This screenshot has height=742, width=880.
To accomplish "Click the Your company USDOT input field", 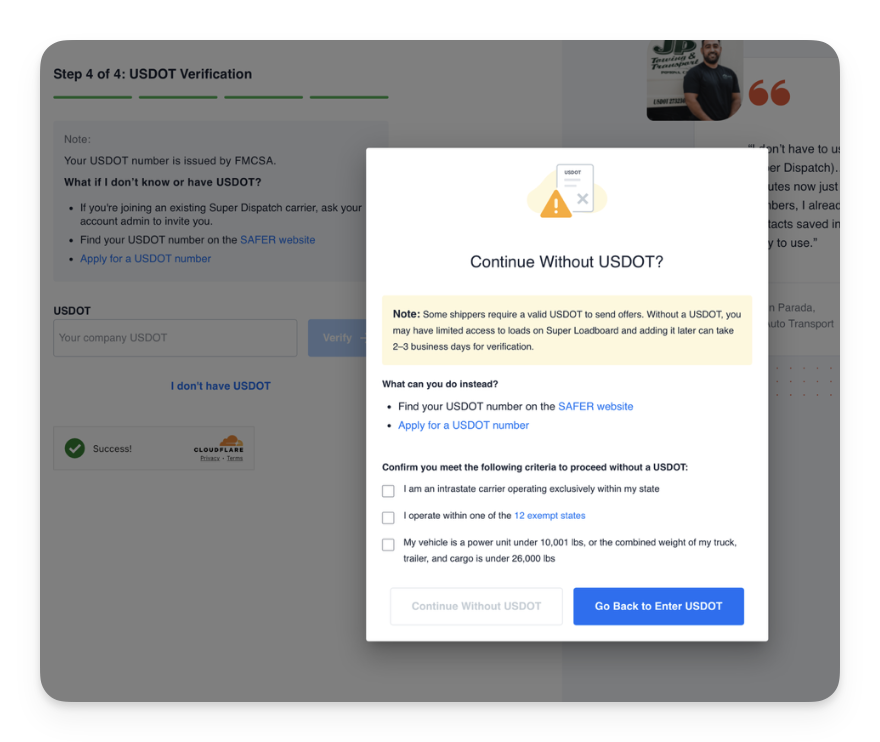I will (175, 338).
